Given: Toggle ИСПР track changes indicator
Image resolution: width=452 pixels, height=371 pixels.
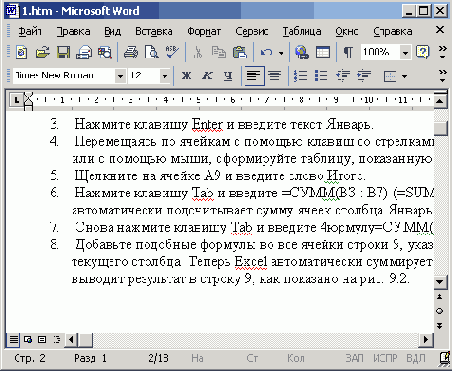Looking at the screenshot, I should pyautogui.click(x=385, y=358).
